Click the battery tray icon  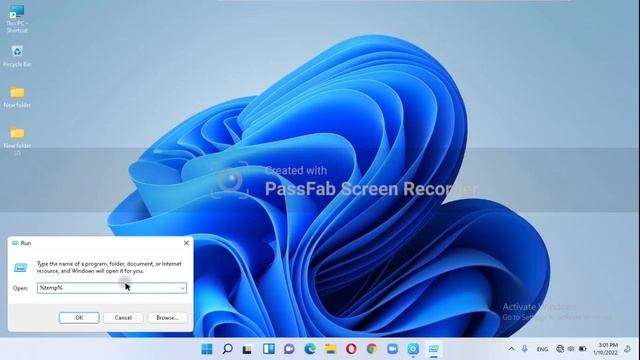point(583,349)
